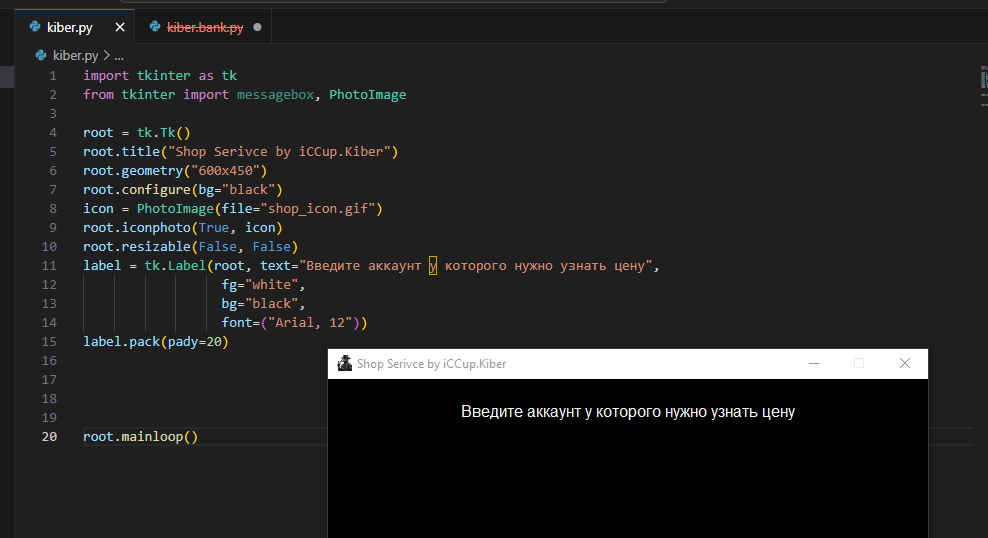This screenshot has height=538, width=988.
Task: Click the Python icon on kiber.py tab
Action: [35, 27]
